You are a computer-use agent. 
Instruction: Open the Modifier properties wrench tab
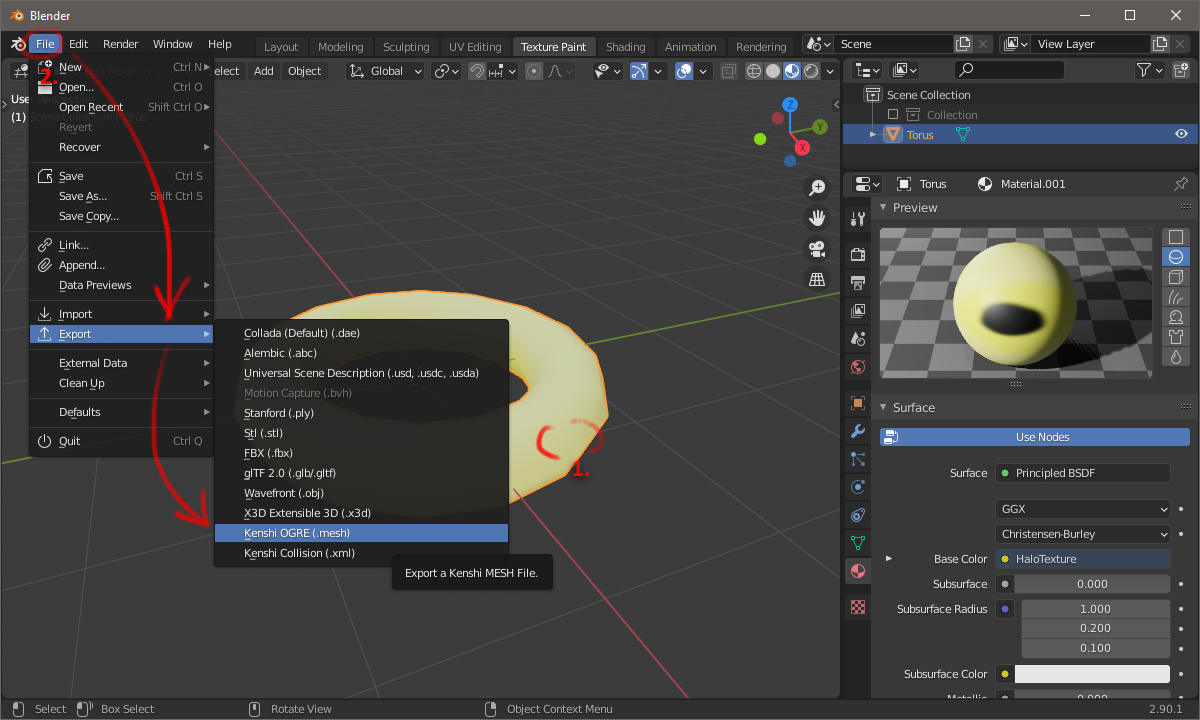click(x=857, y=431)
